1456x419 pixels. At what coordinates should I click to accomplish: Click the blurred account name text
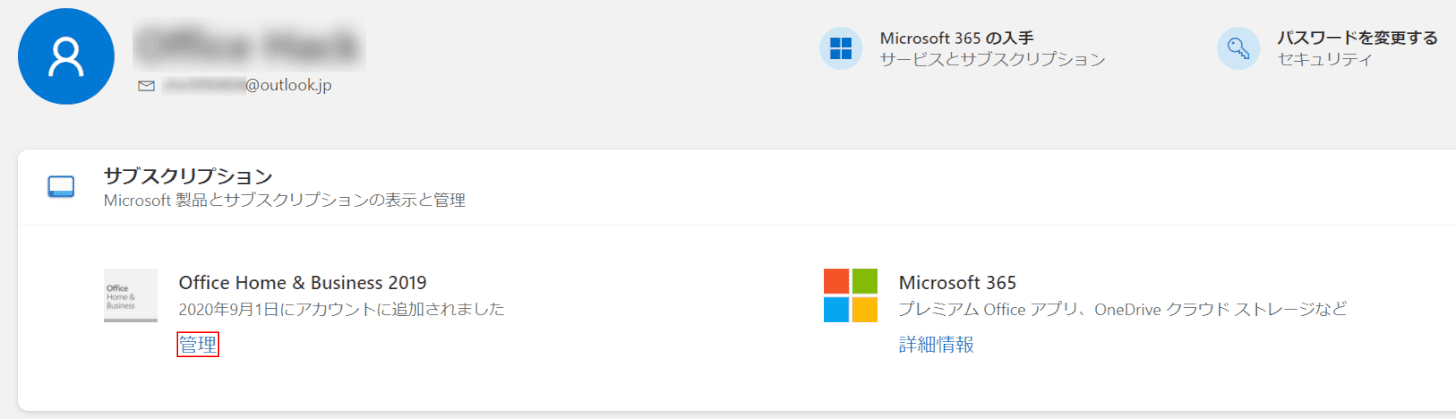[x=250, y=44]
